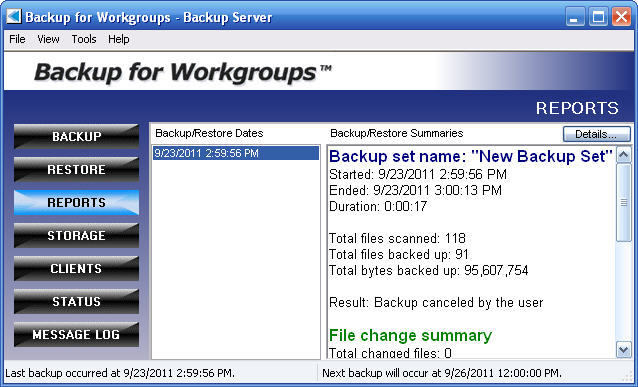Viewport: 638px width, 387px height.
Task: Open the CLIENTS section
Action: coord(76,269)
